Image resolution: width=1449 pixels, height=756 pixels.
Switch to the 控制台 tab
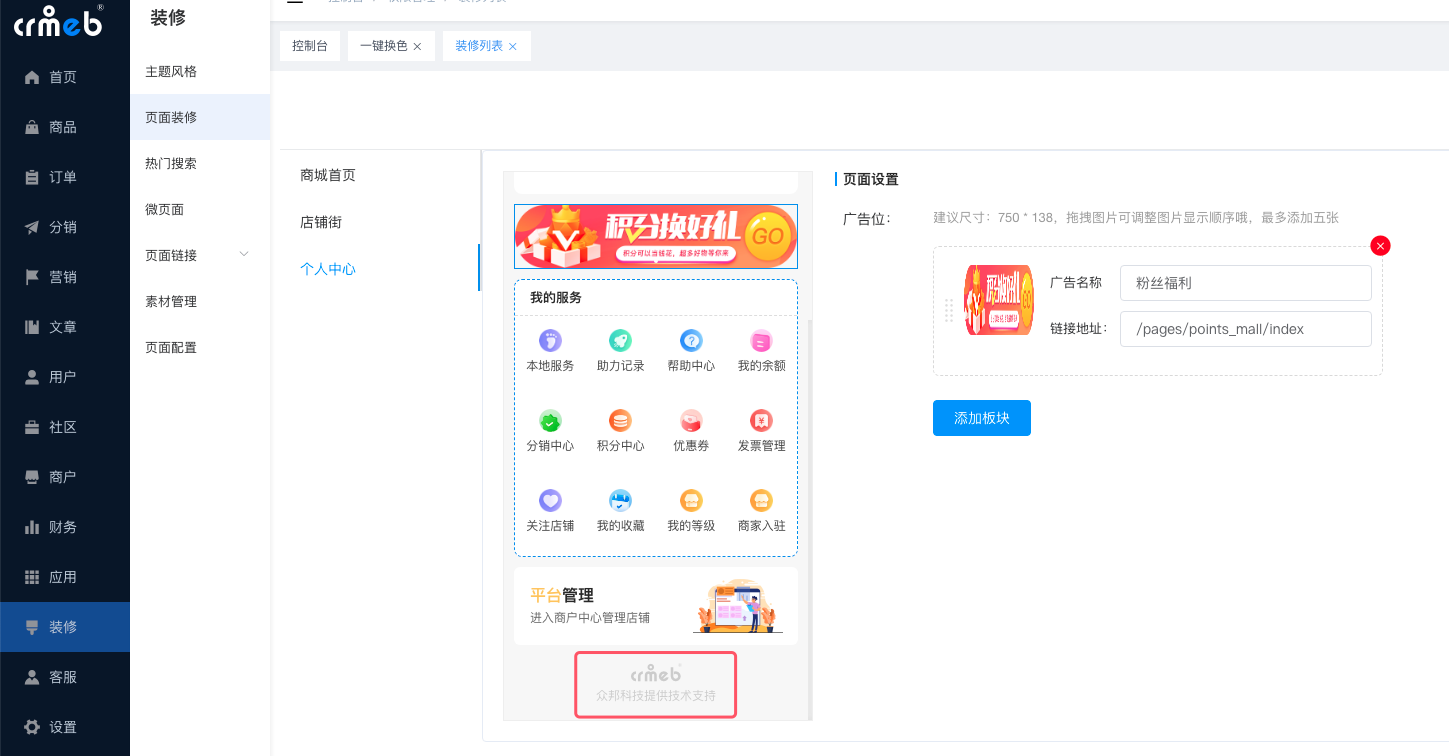[x=310, y=46]
